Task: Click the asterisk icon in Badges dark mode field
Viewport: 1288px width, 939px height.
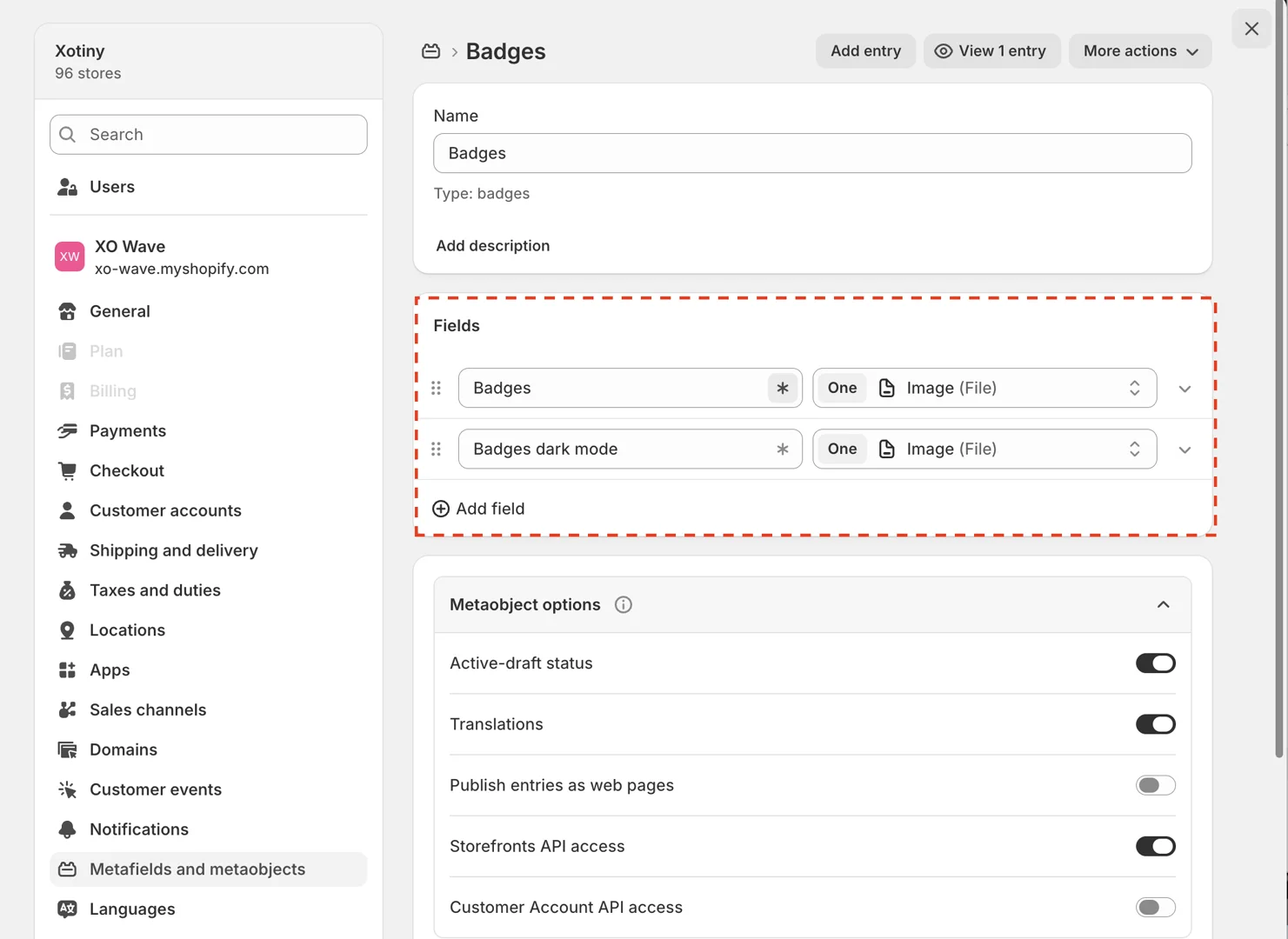Action: (x=783, y=449)
